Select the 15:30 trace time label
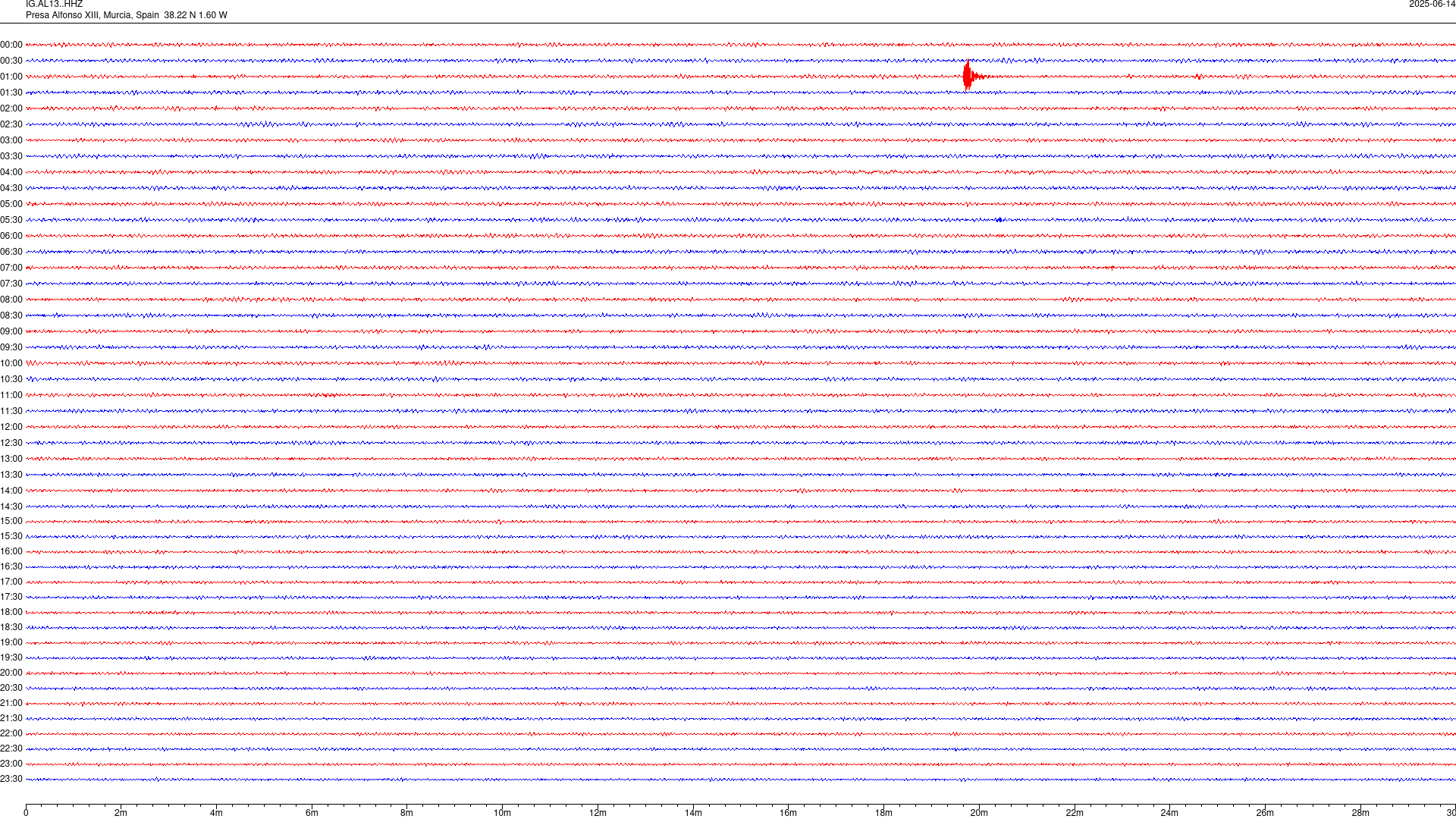 pyautogui.click(x=11, y=536)
